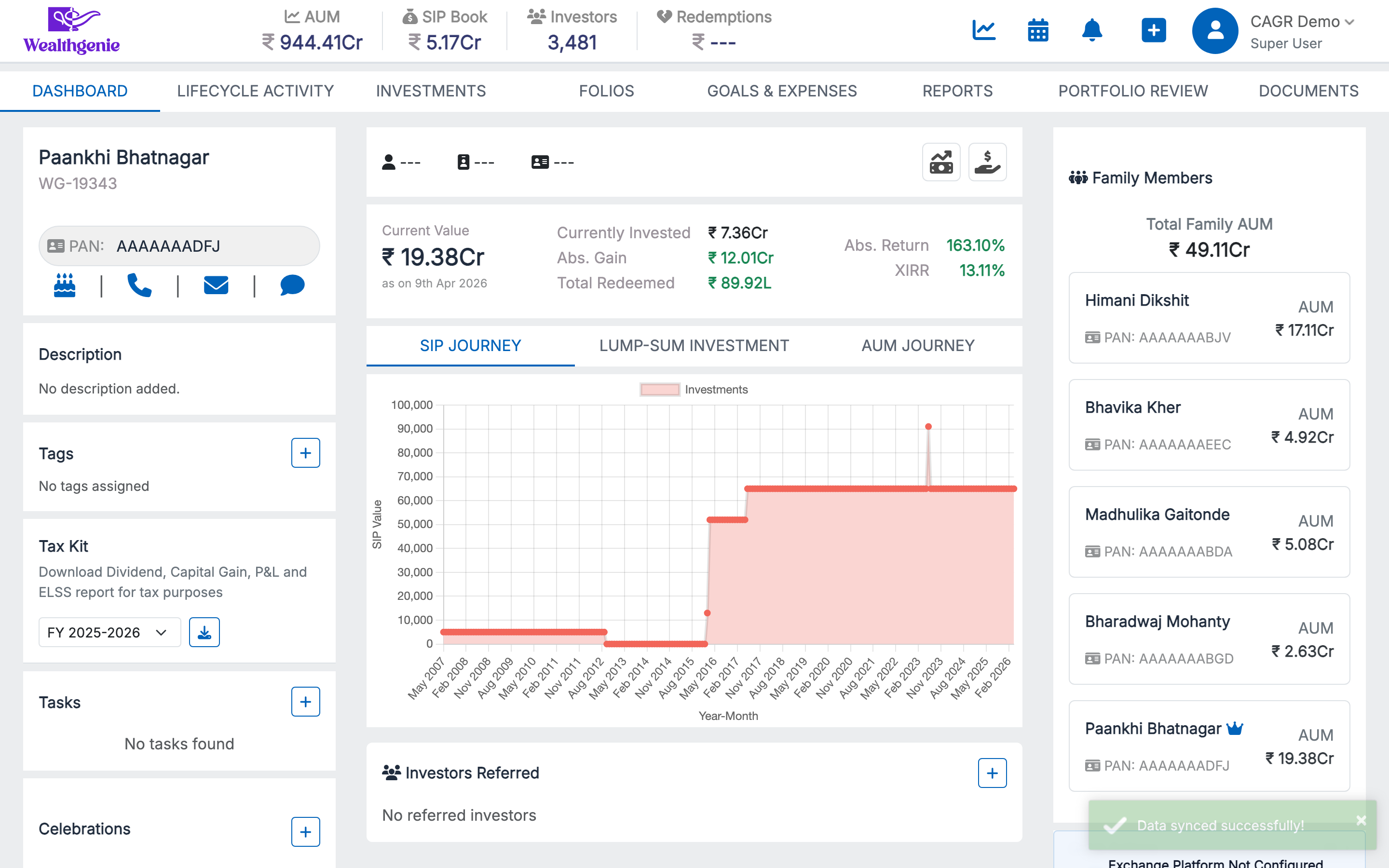1389x868 pixels.
Task: Switch to the LUMP-SUM INVESTMENT tab
Action: (x=694, y=345)
